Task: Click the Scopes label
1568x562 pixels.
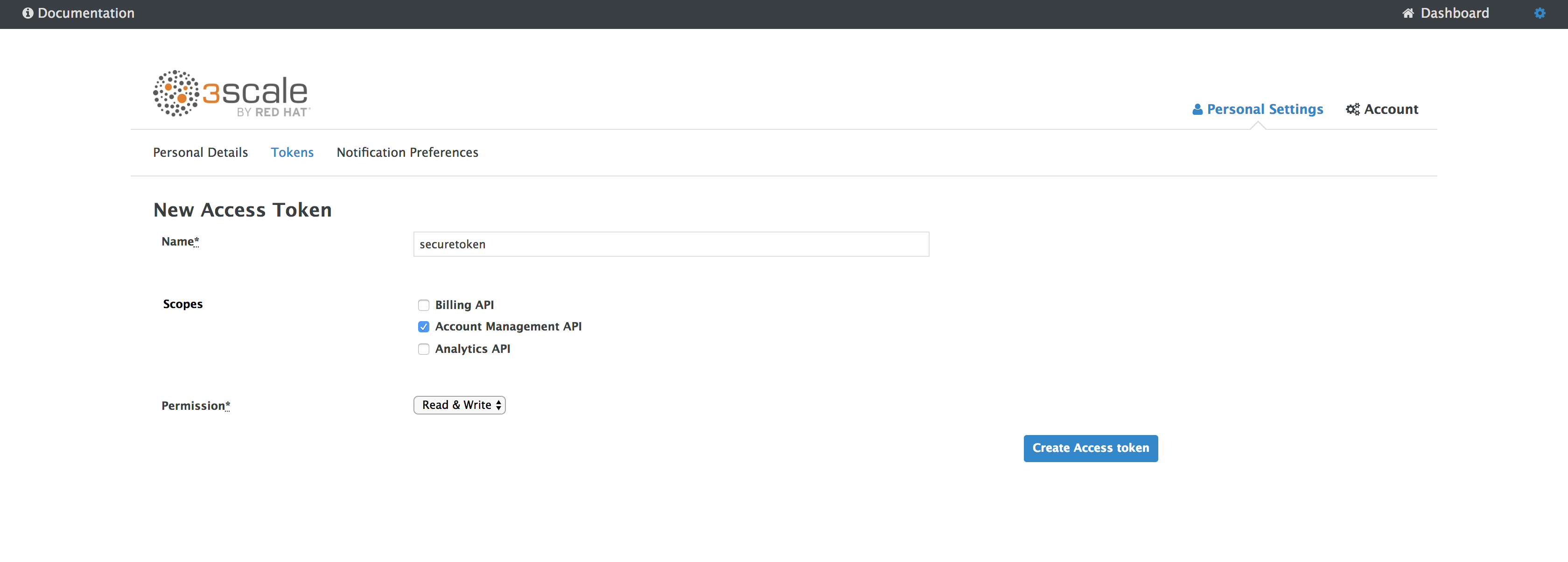Action: [182, 304]
